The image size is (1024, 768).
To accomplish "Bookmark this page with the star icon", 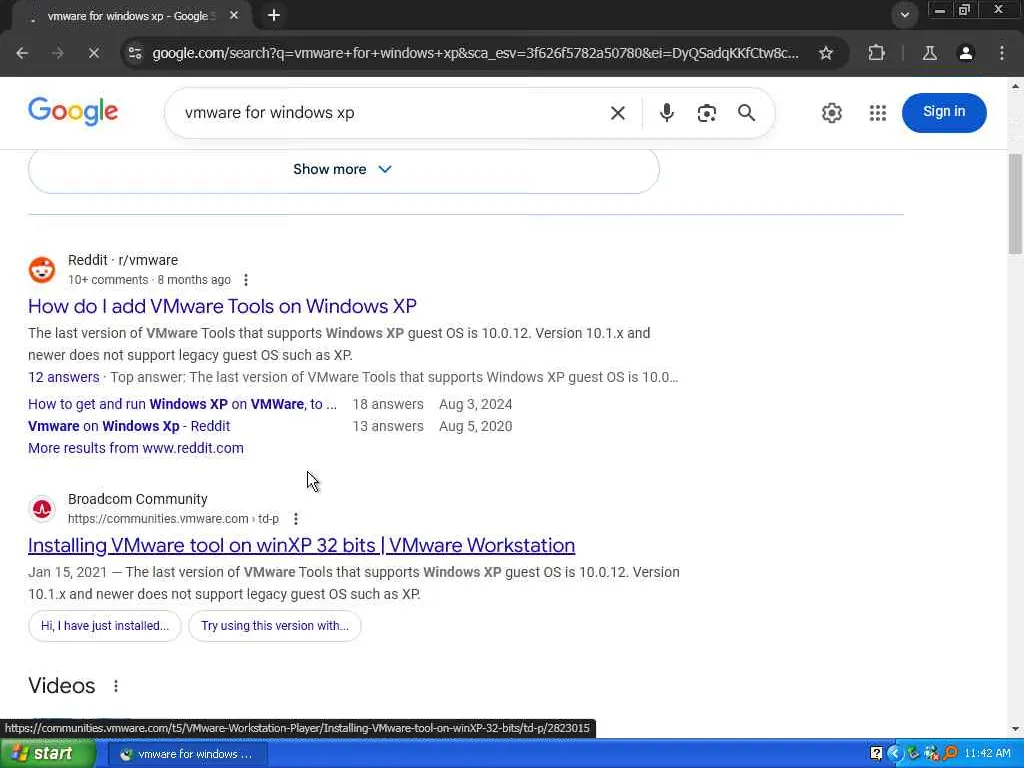I will [826, 53].
